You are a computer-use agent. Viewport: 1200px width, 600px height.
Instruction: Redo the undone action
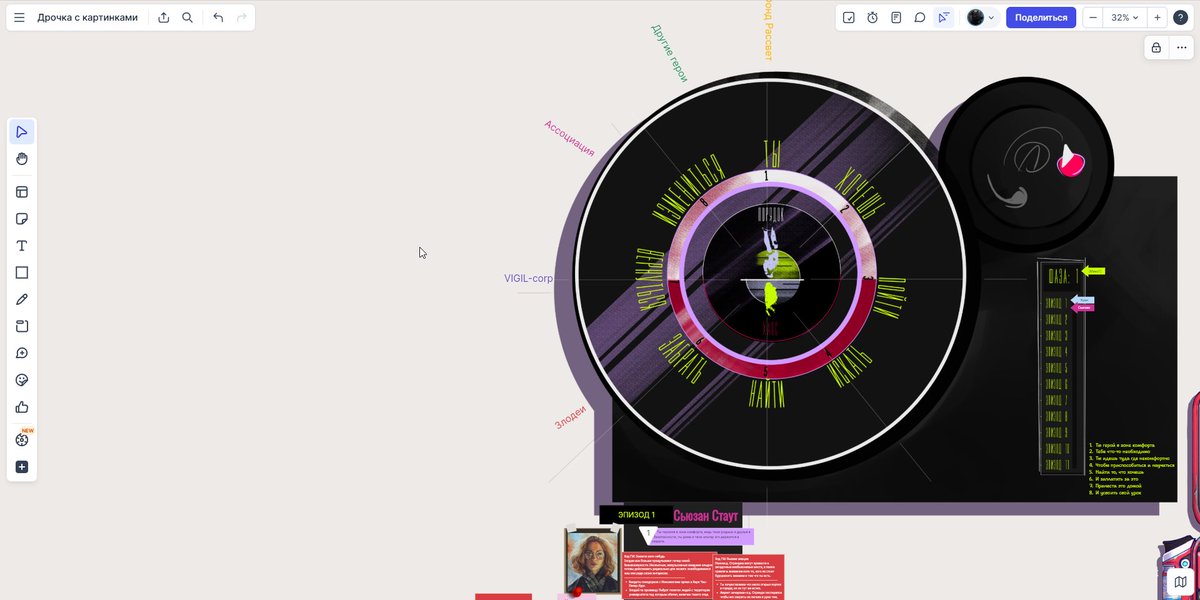point(242,18)
